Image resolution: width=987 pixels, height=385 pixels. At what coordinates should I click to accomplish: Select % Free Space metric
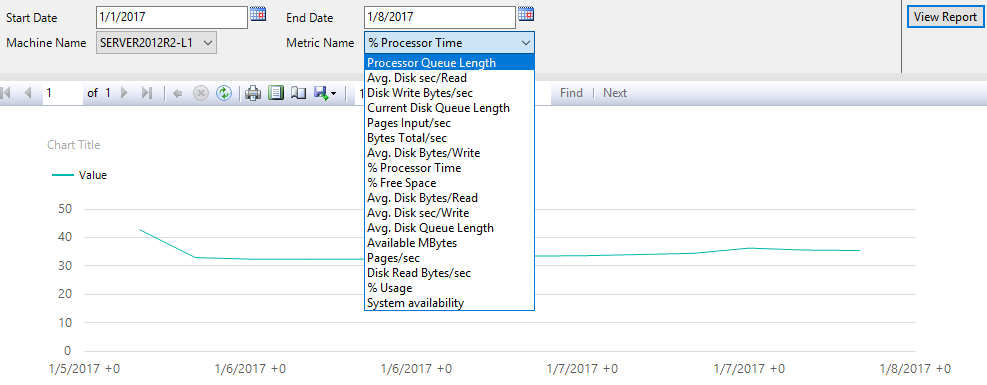(x=449, y=183)
